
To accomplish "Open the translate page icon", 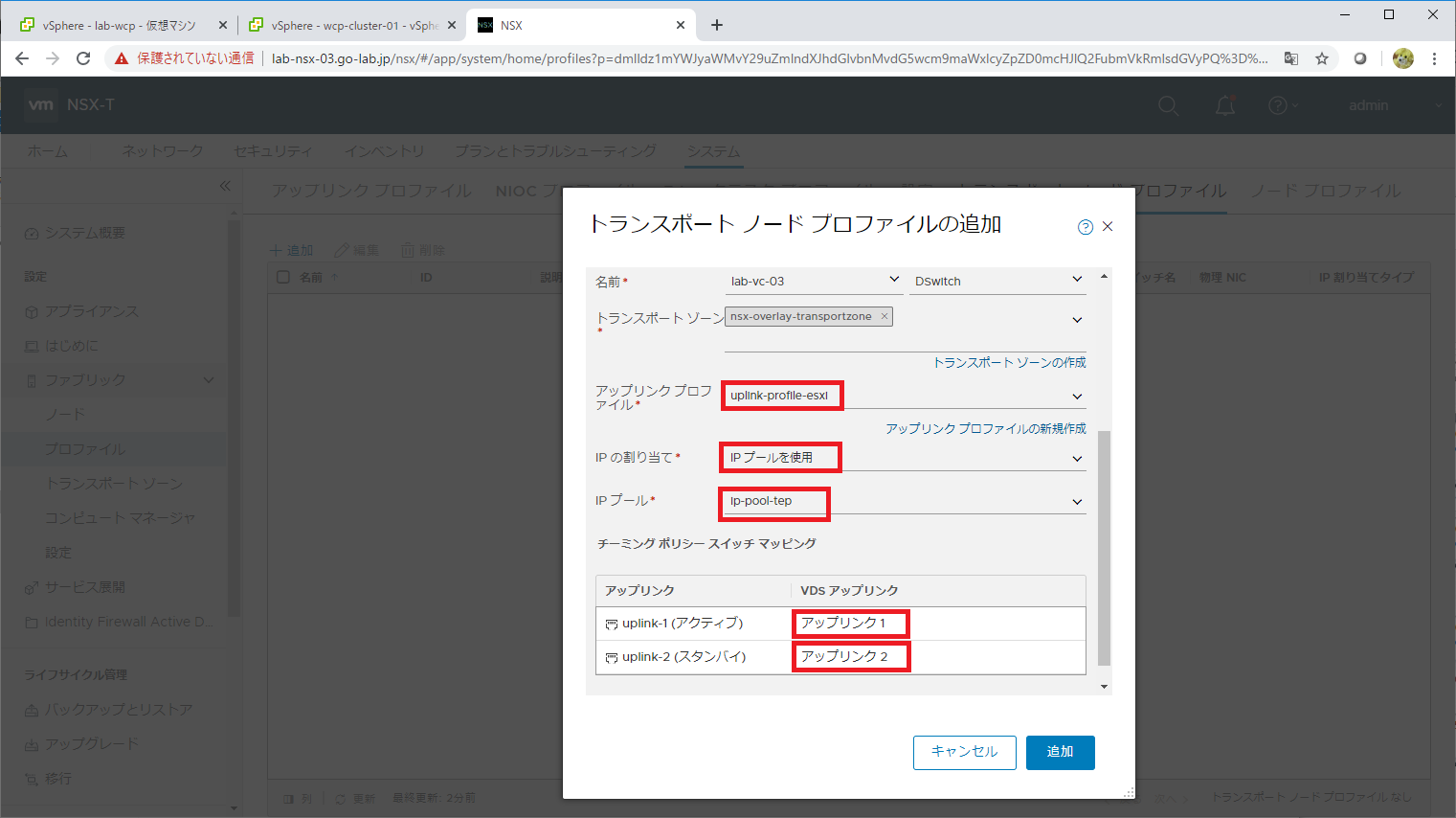I will (x=1291, y=58).
